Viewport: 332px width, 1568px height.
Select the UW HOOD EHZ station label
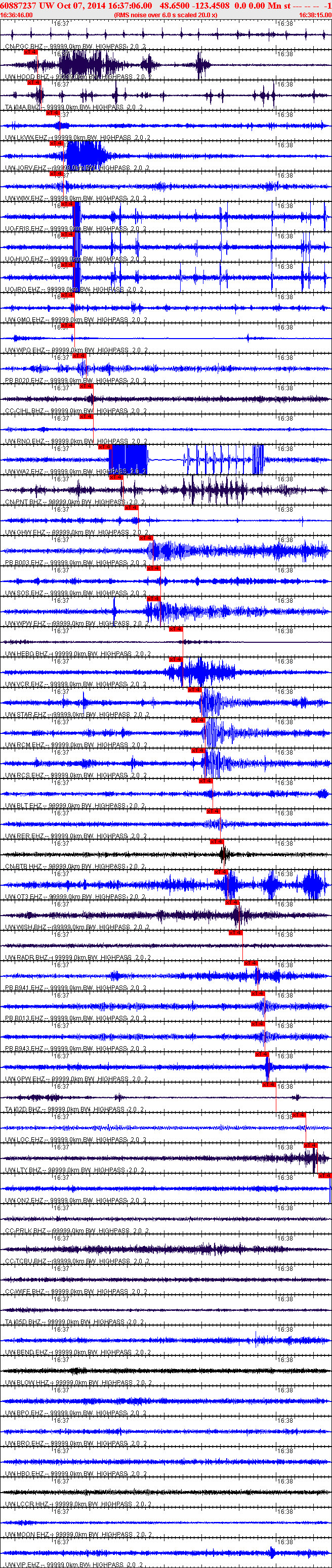coord(78,77)
